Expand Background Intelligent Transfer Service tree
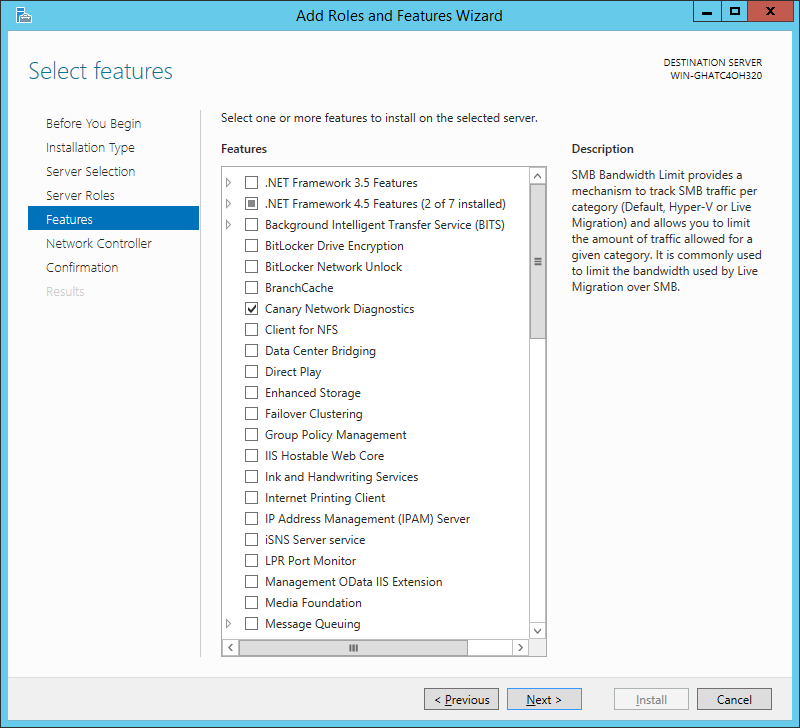Image resolution: width=800 pixels, height=728 pixels. [229, 224]
